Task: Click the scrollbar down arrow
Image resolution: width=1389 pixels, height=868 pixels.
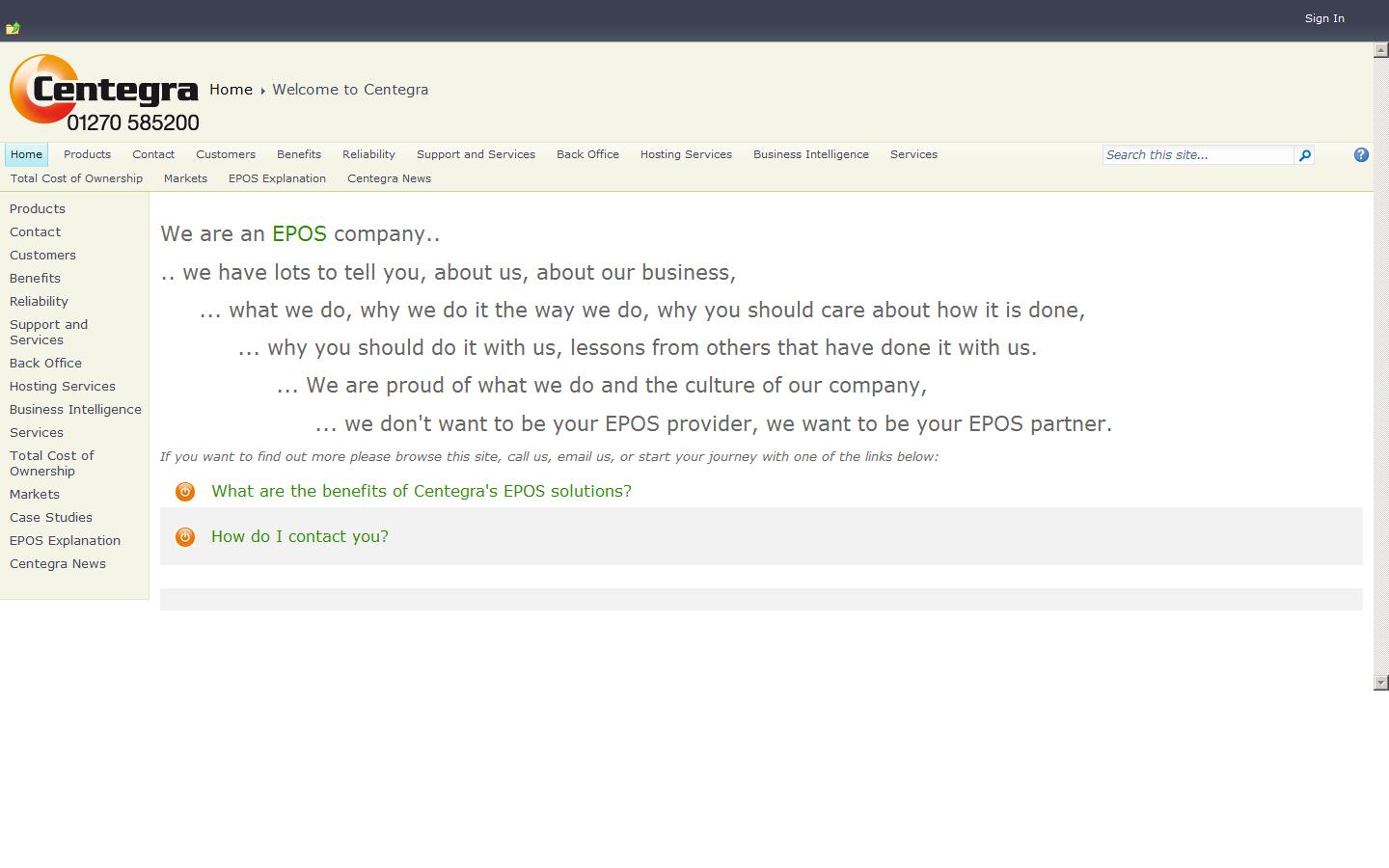Action: pos(1380,682)
